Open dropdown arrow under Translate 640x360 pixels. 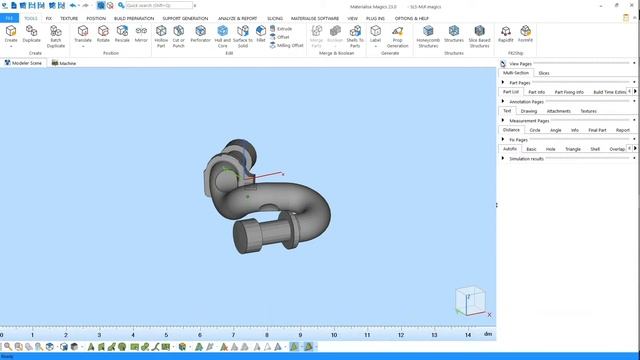(x=83, y=46)
